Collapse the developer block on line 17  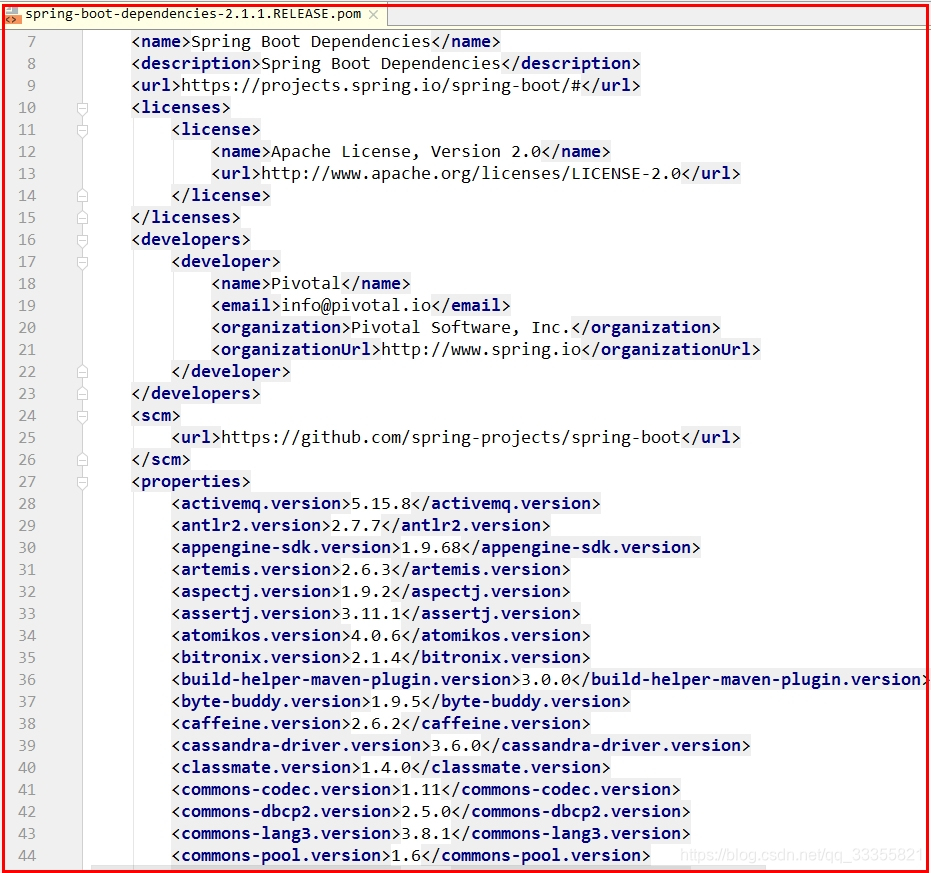[83, 262]
